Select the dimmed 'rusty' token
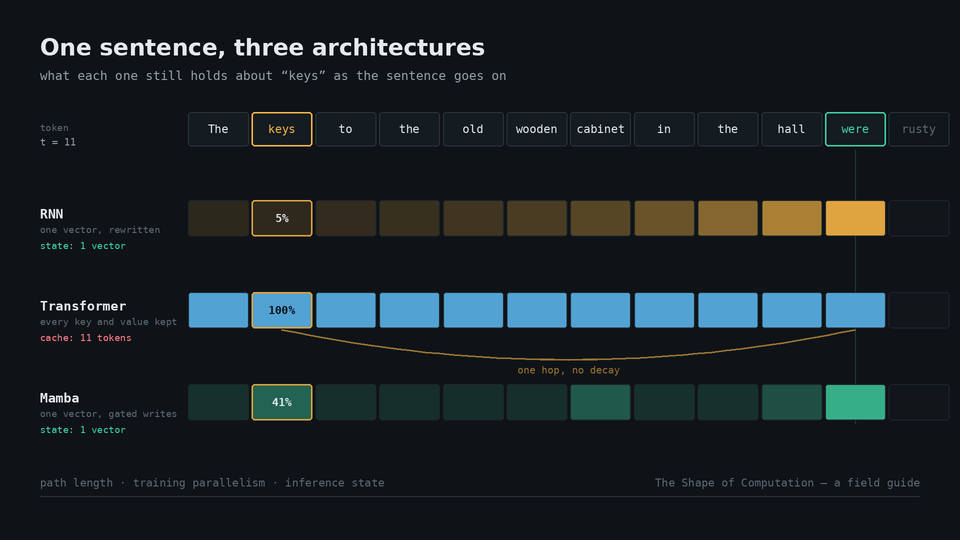This screenshot has width=960, height=540. 918,129
